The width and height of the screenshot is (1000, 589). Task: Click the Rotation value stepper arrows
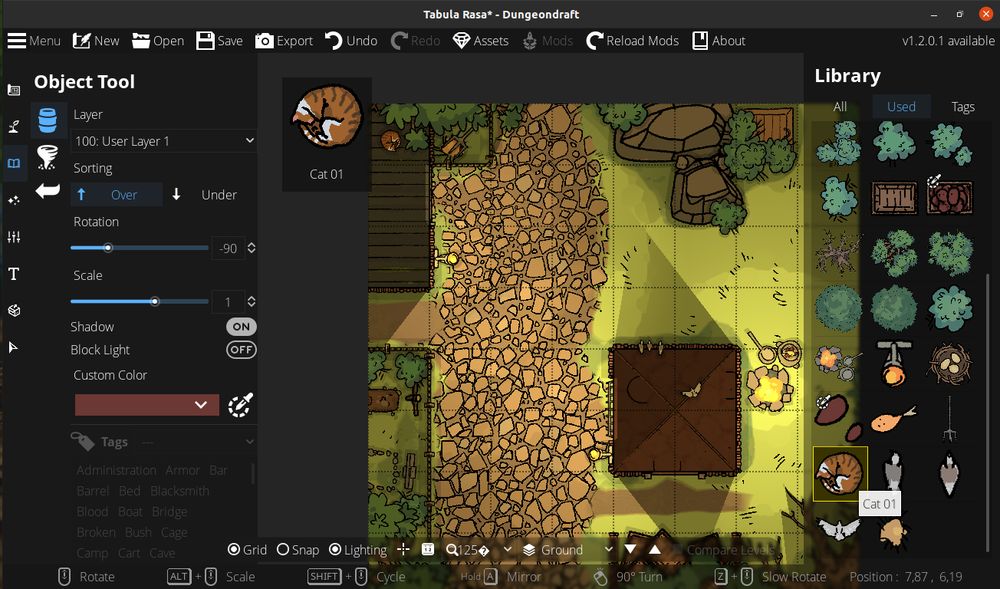(x=251, y=248)
